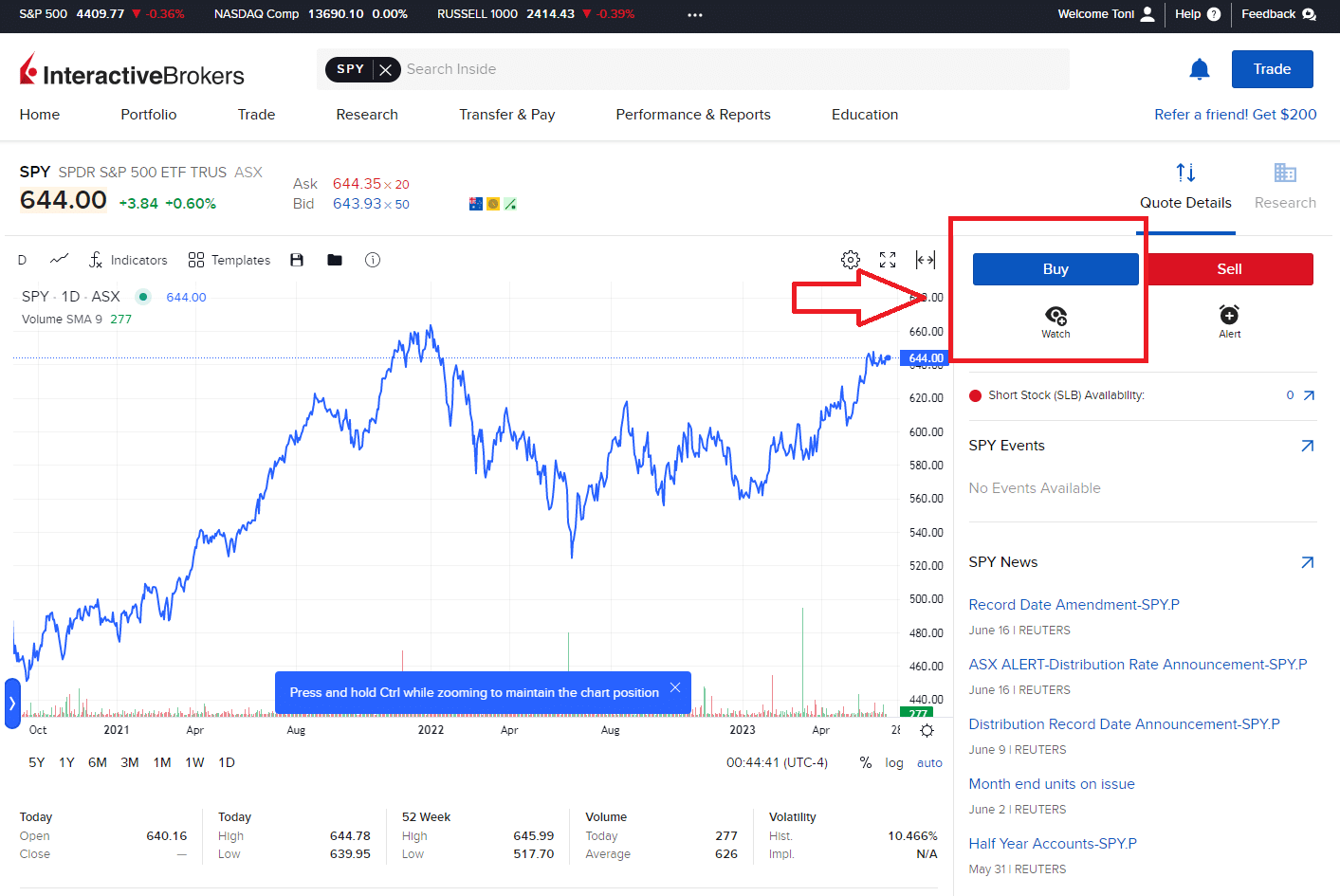Open Distribution Record Date Announcement news
1340x896 pixels.
click(x=1125, y=724)
